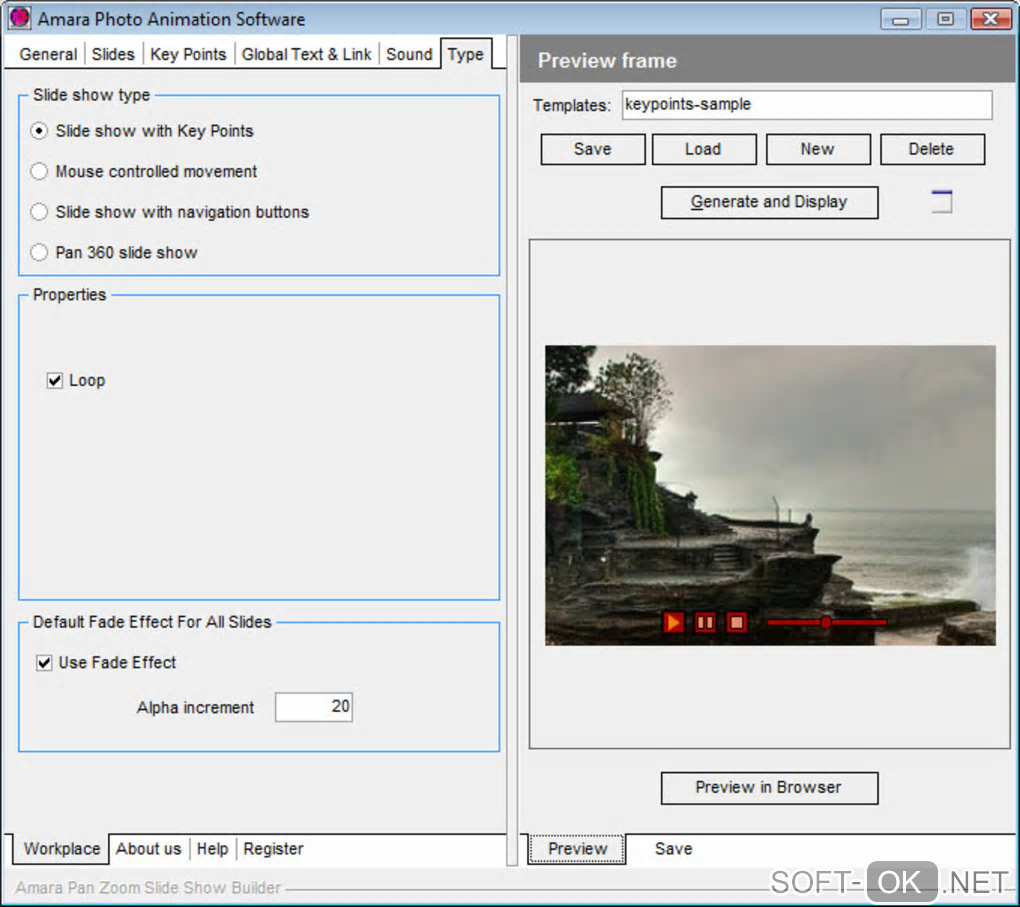Click Generate and Display button

[770, 202]
